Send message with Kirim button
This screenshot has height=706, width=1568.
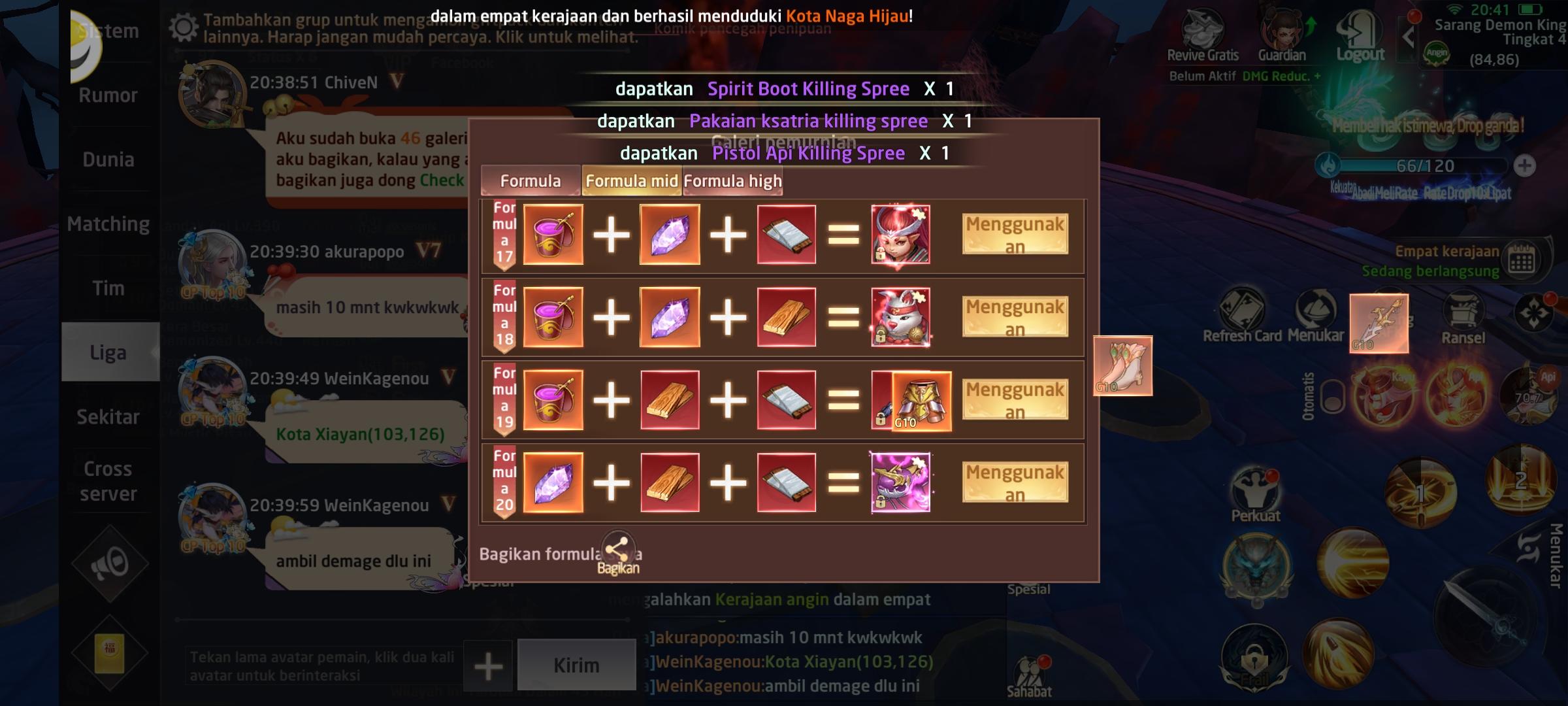click(576, 665)
